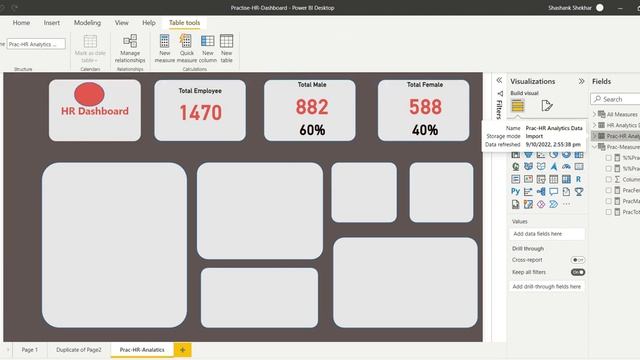The image size is (640, 360).
Task: Pick the Gauge visual icon
Action: click(x=567, y=167)
